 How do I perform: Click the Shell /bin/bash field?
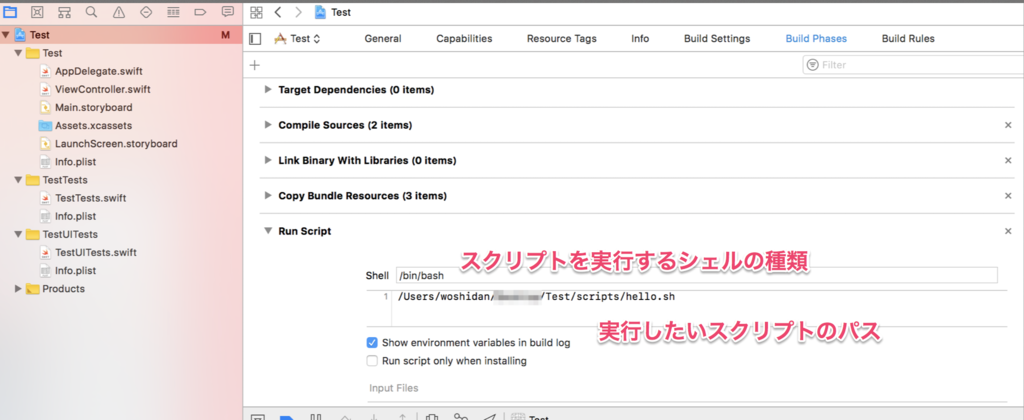697,275
